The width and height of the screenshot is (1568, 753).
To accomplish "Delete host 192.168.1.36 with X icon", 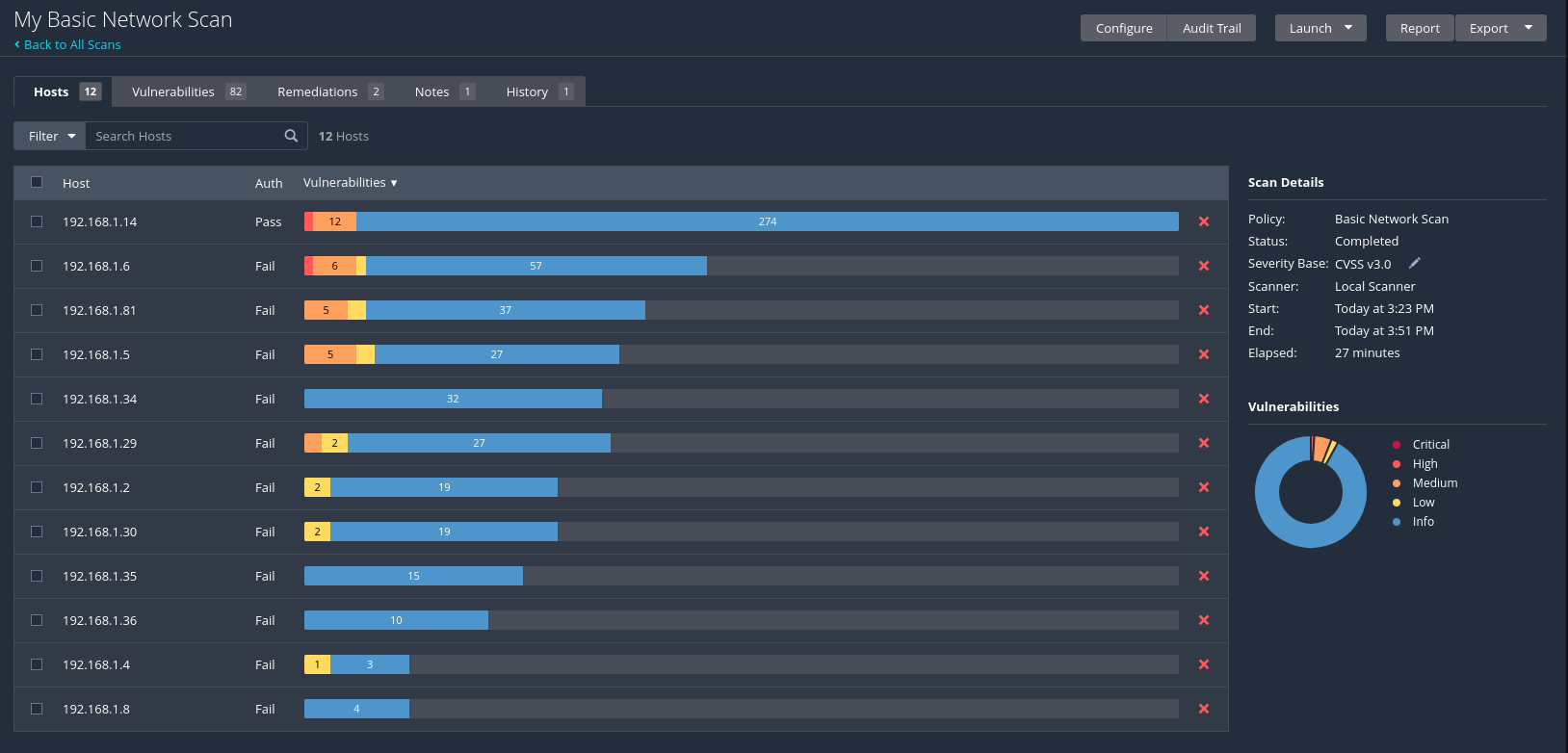I will pyautogui.click(x=1203, y=620).
